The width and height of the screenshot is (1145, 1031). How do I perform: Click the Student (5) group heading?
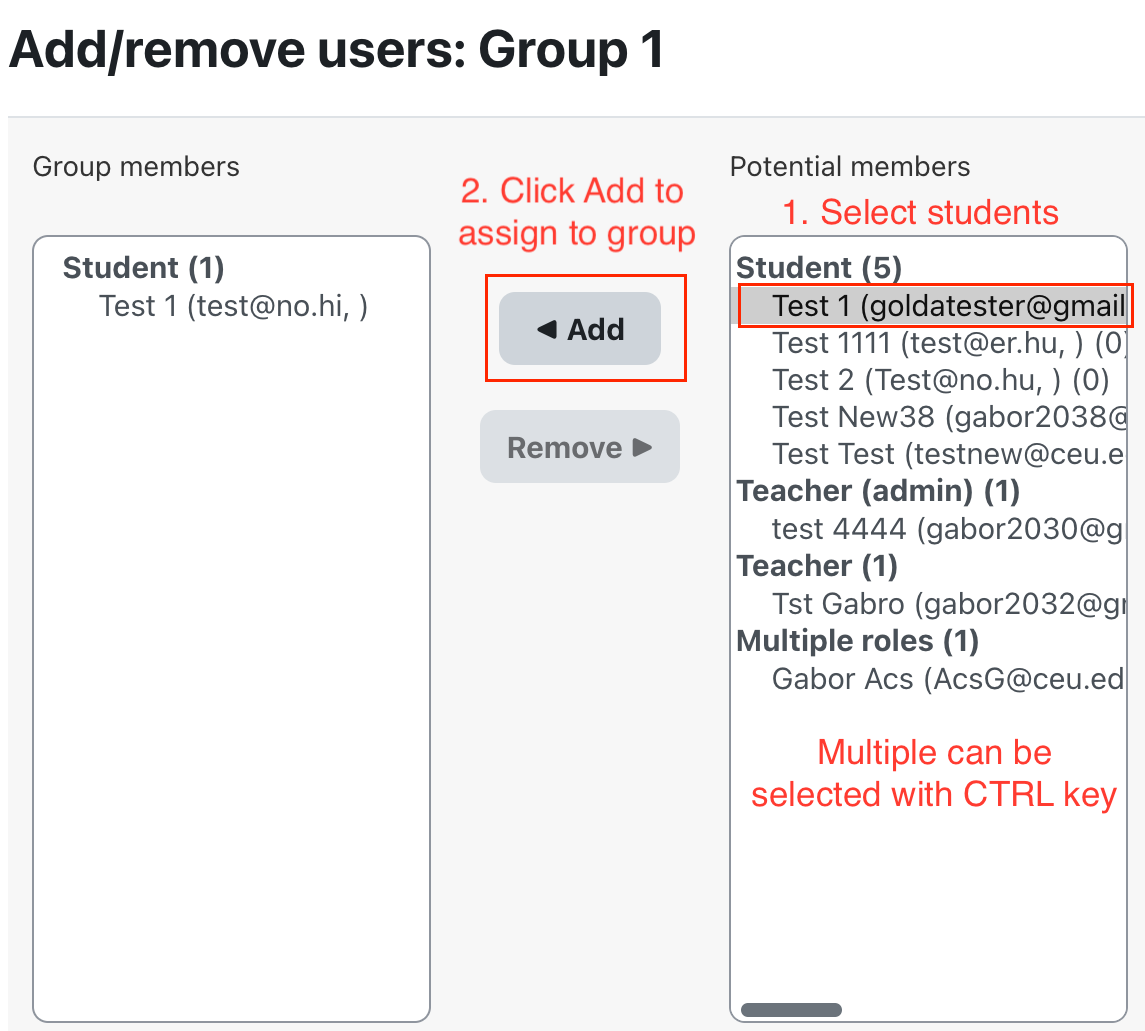(819, 268)
